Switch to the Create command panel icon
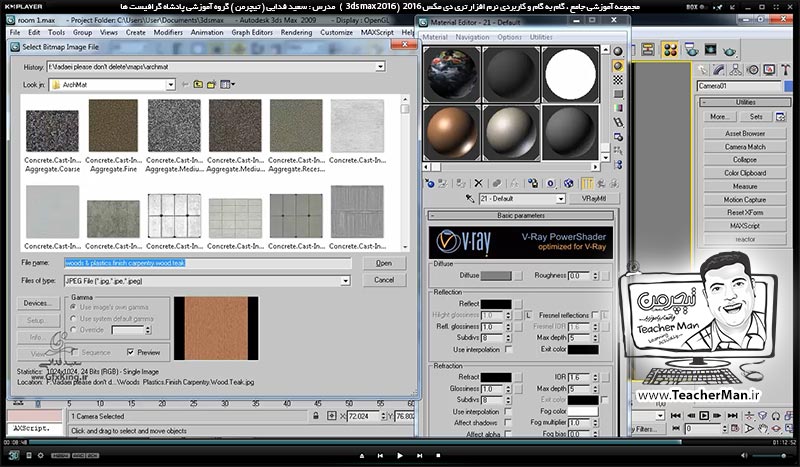This screenshot has height=467, width=800. [703, 69]
